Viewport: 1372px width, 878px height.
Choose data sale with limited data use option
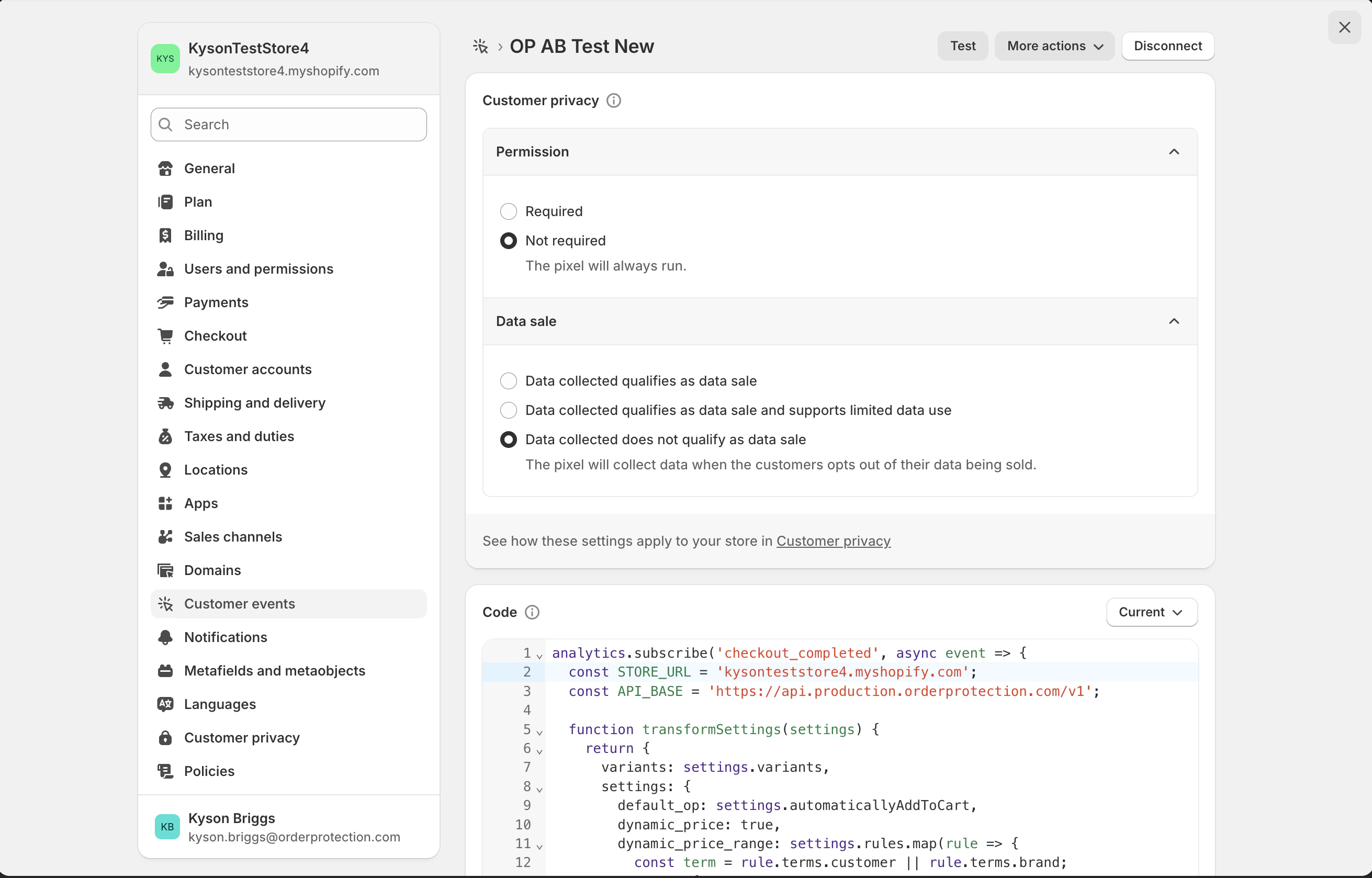pyautogui.click(x=508, y=410)
